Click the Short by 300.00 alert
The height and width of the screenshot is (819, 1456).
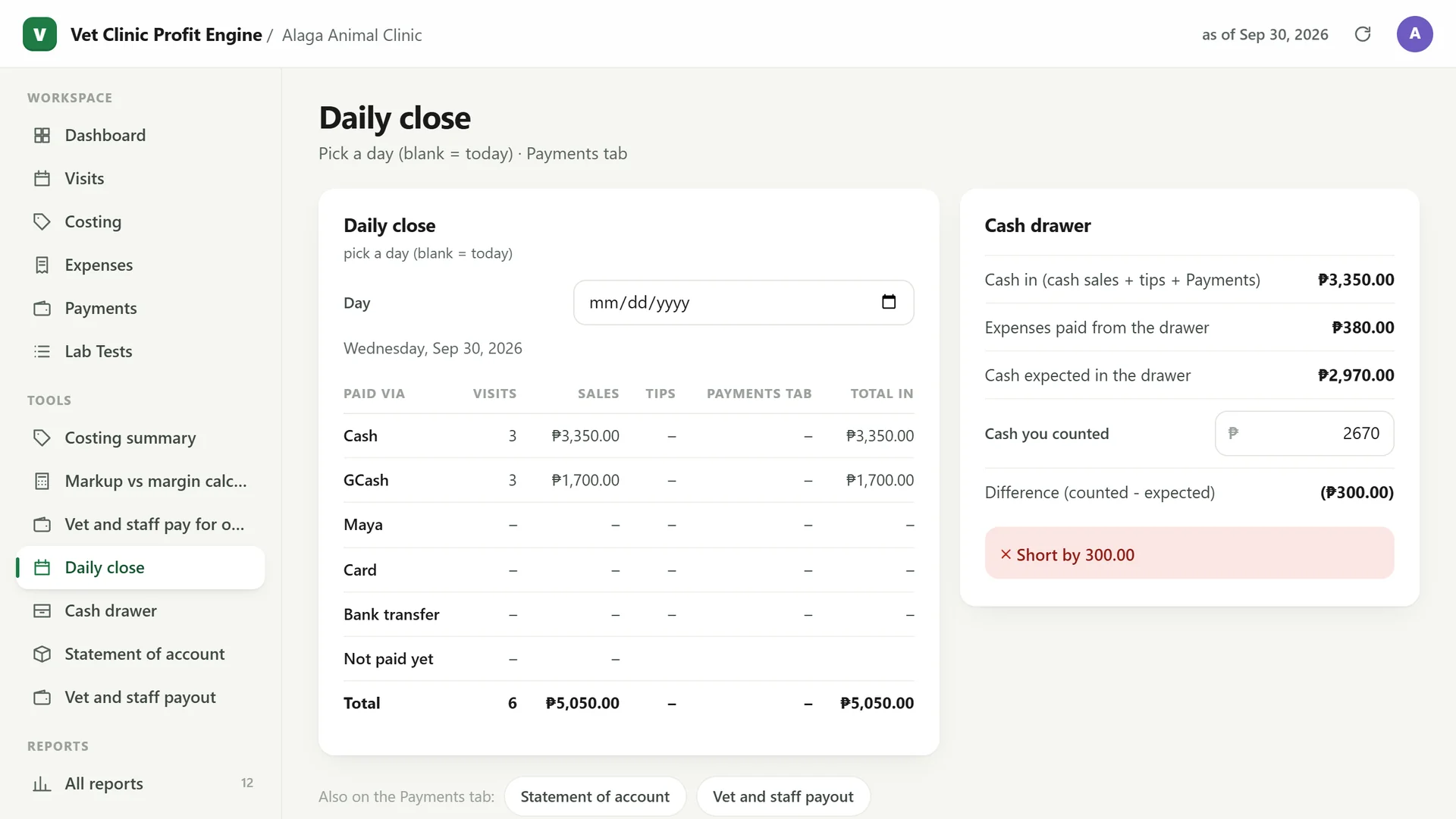[x=1189, y=554]
